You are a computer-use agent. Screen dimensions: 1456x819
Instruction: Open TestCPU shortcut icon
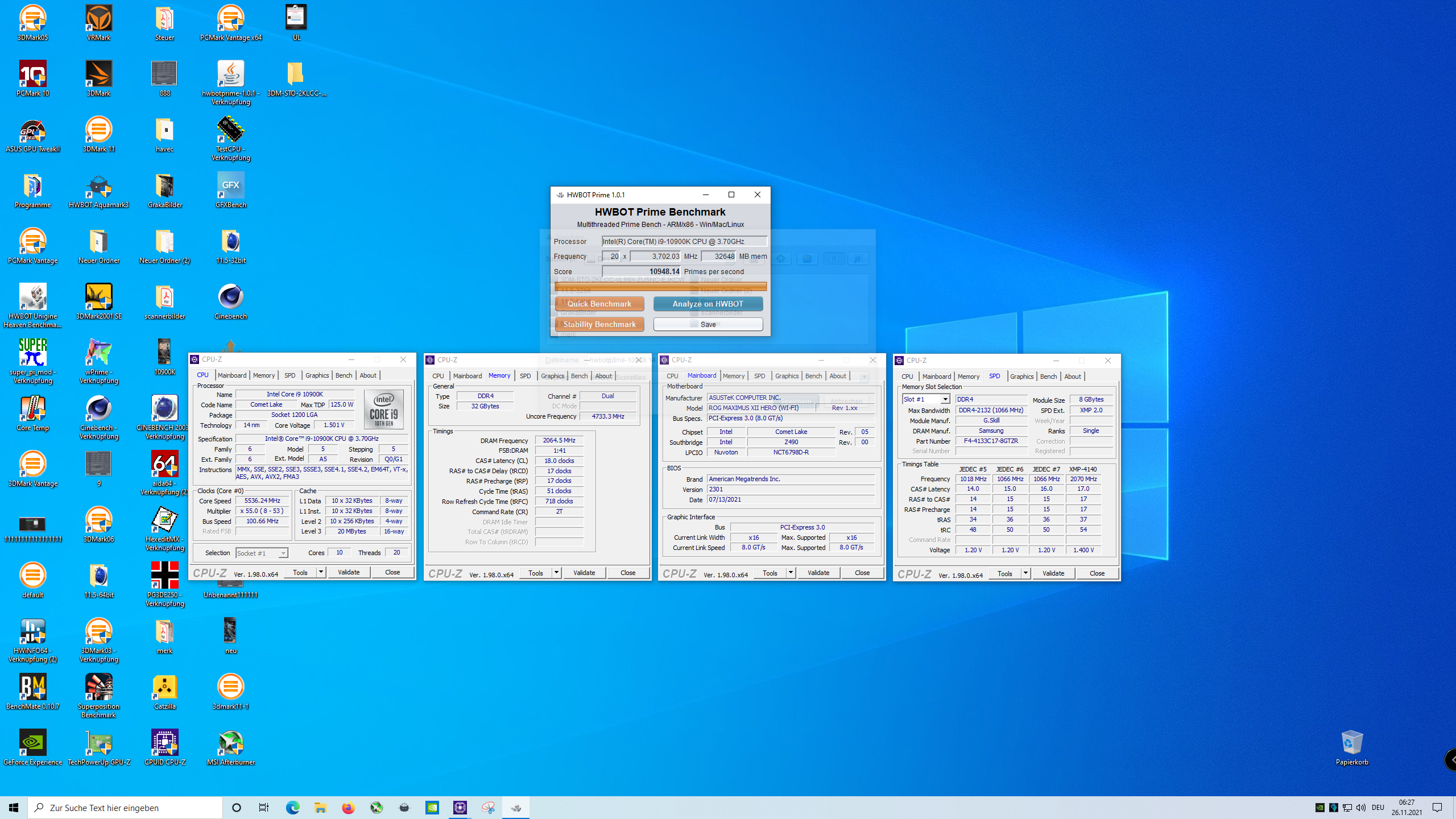pyautogui.click(x=230, y=139)
